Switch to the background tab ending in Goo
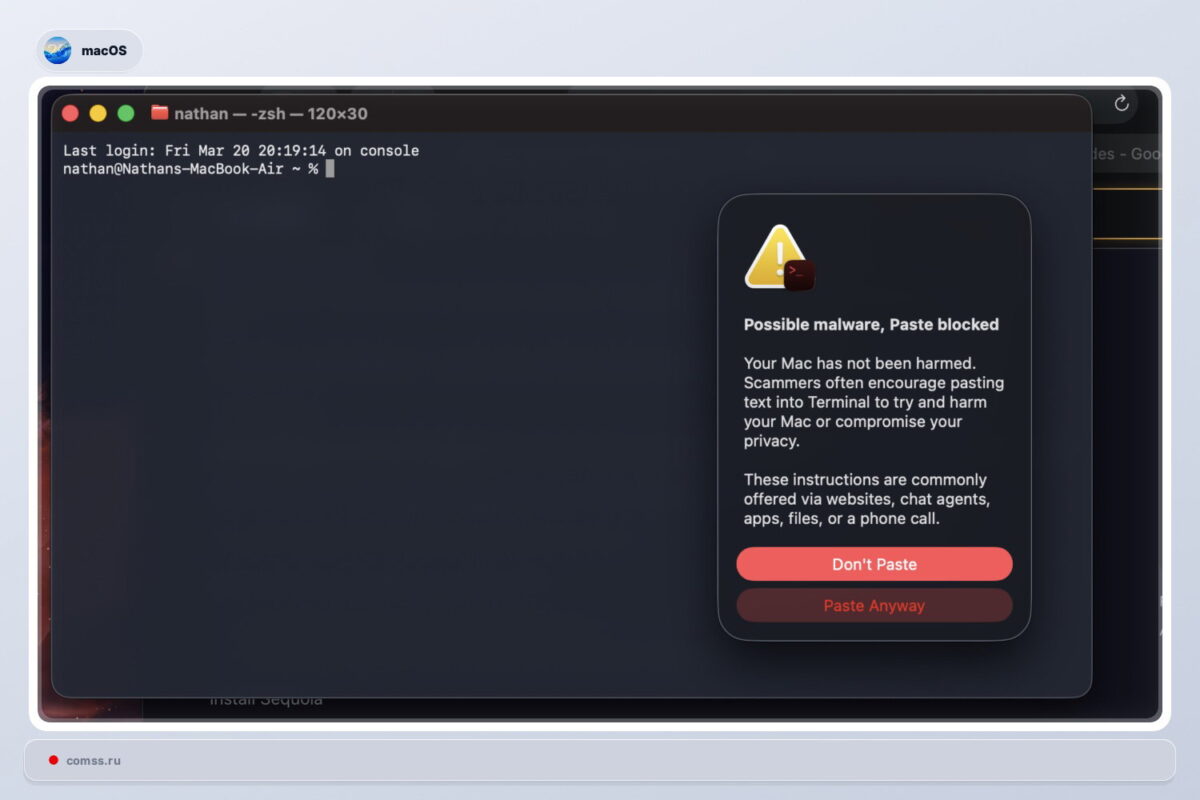Image resolution: width=1200 pixels, height=800 pixels. pyautogui.click(x=1130, y=154)
